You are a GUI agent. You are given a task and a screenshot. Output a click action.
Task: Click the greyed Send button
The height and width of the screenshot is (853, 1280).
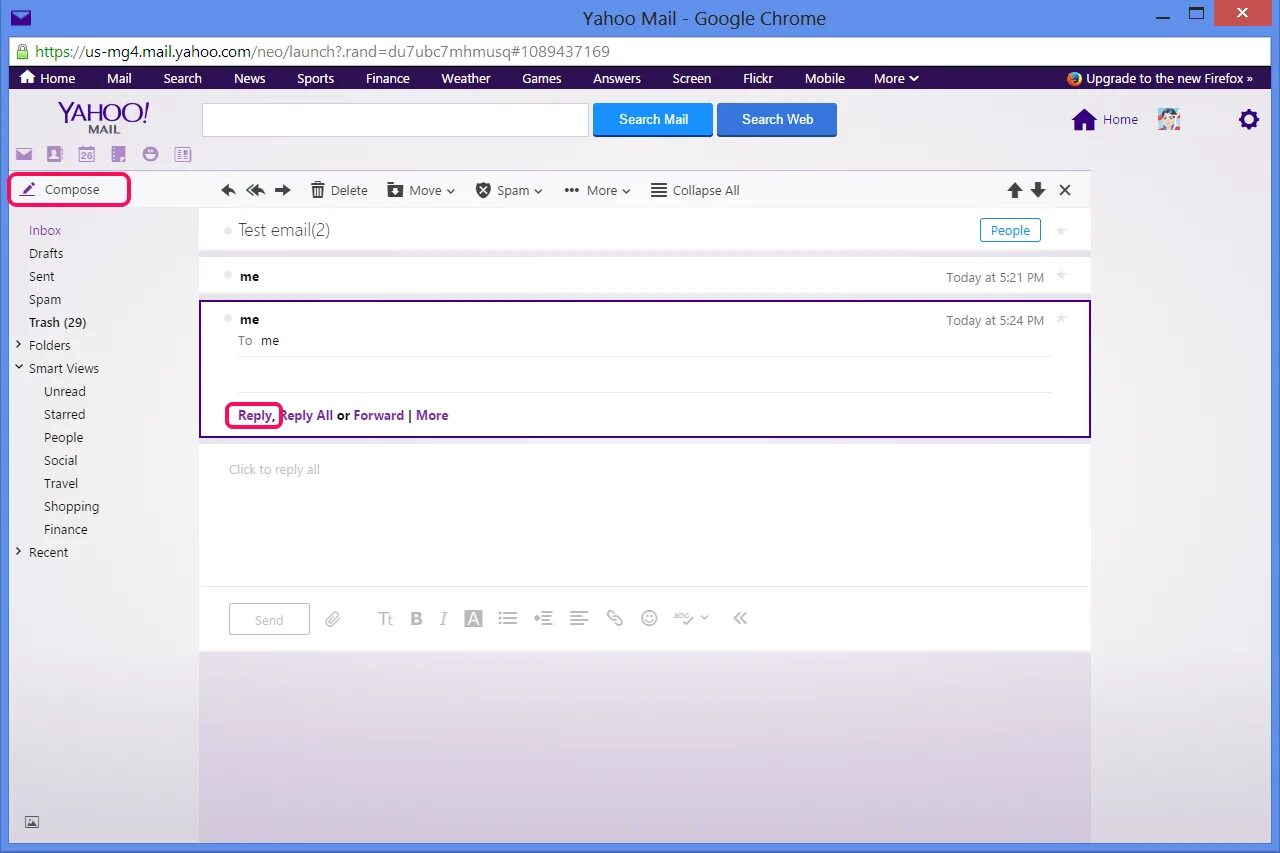coord(269,619)
